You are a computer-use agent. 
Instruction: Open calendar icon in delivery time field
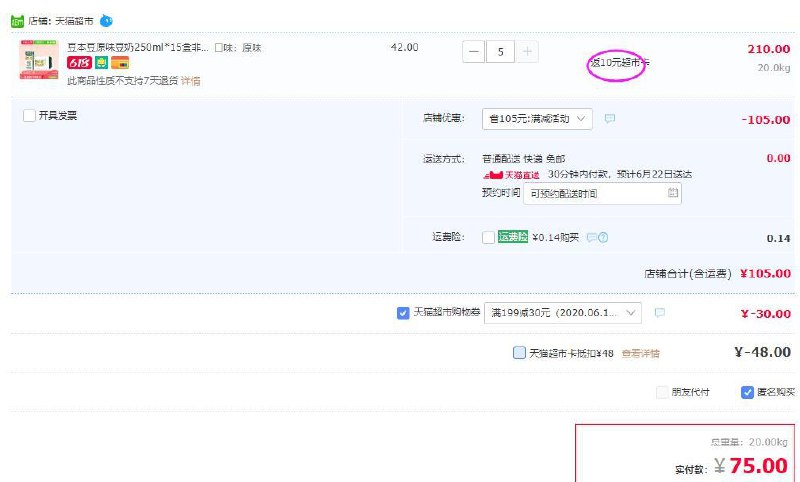click(672, 193)
